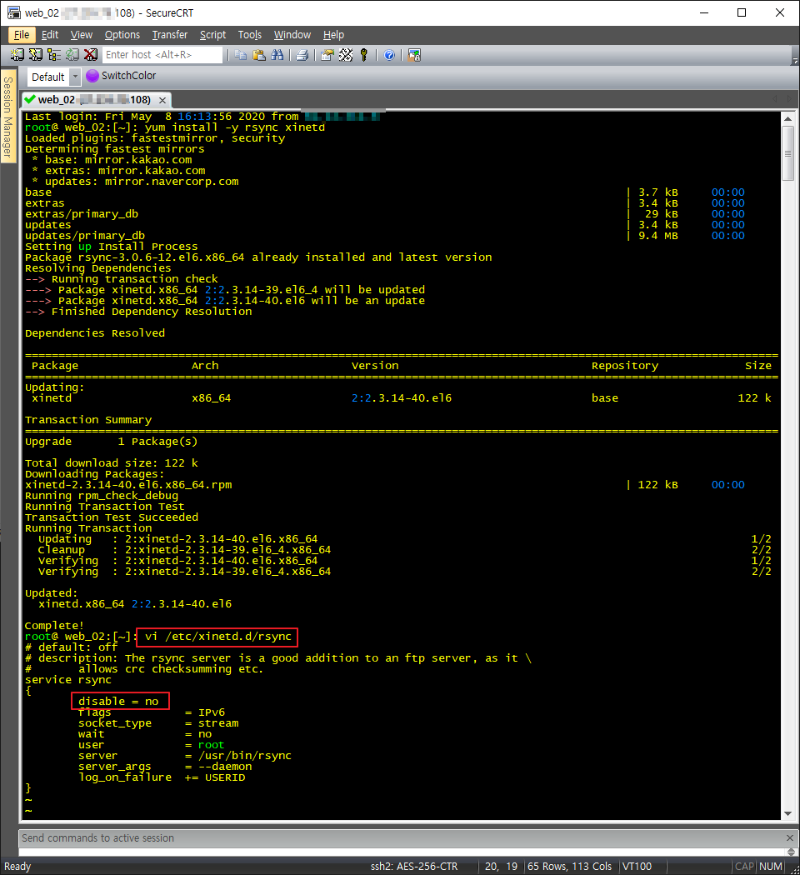
Task: Open the Script menu
Action: point(212,35)
